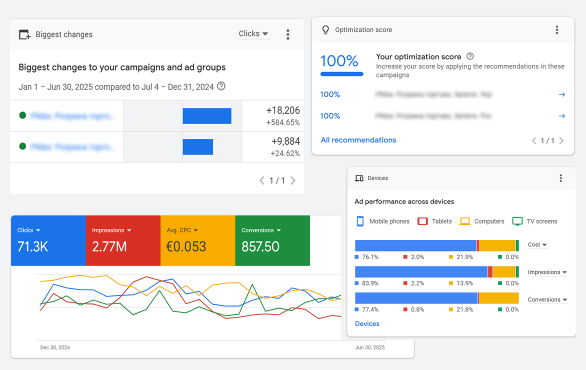
Task: Open the Cost dropdown in Devices card
Action: (x=537, y=245)
